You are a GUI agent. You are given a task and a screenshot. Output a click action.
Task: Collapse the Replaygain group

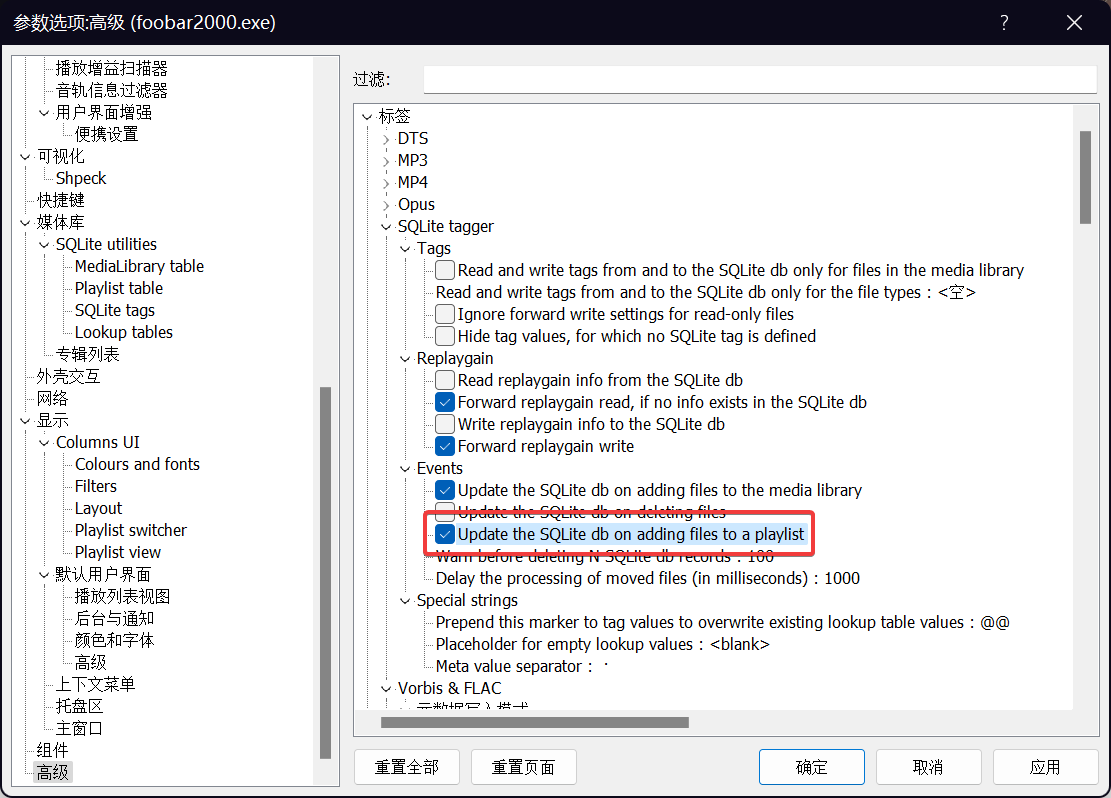405,359
